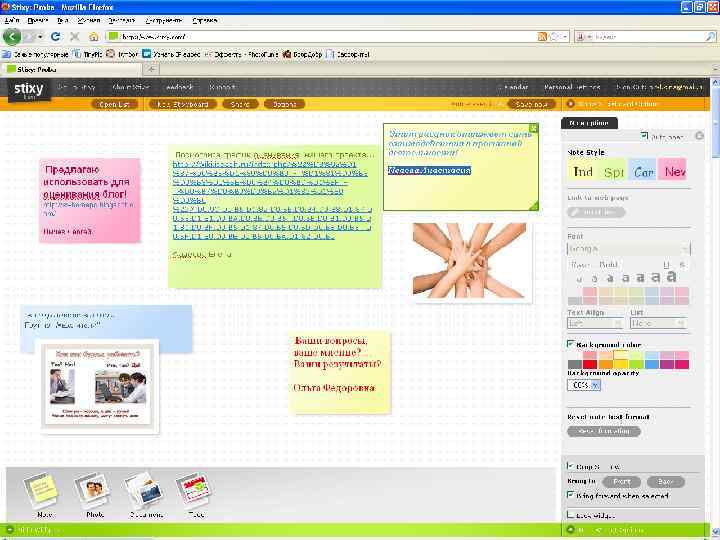Click the New Stixyboard button
The image size is (720, 540).
click(x=182, y=104)
